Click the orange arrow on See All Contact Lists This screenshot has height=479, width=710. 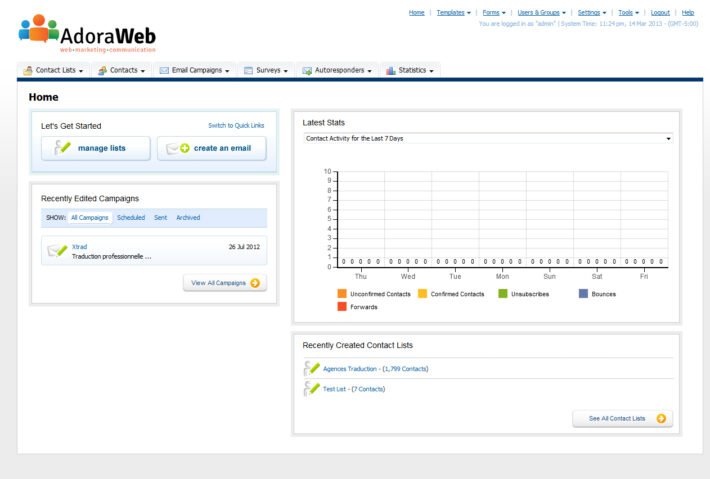661,418
